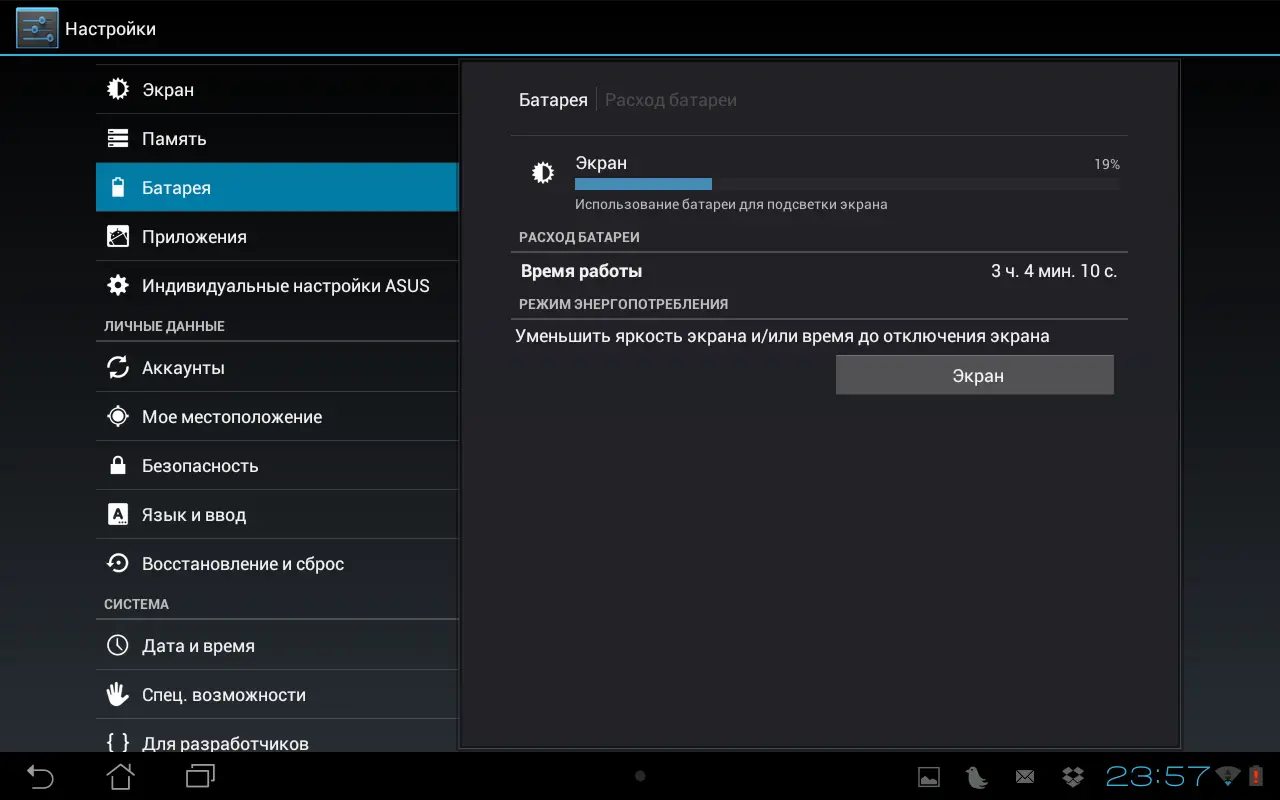Screen dimensions: 1280x800
Task: Open the Приложения apps icon
Action: (x=118, y=236)
